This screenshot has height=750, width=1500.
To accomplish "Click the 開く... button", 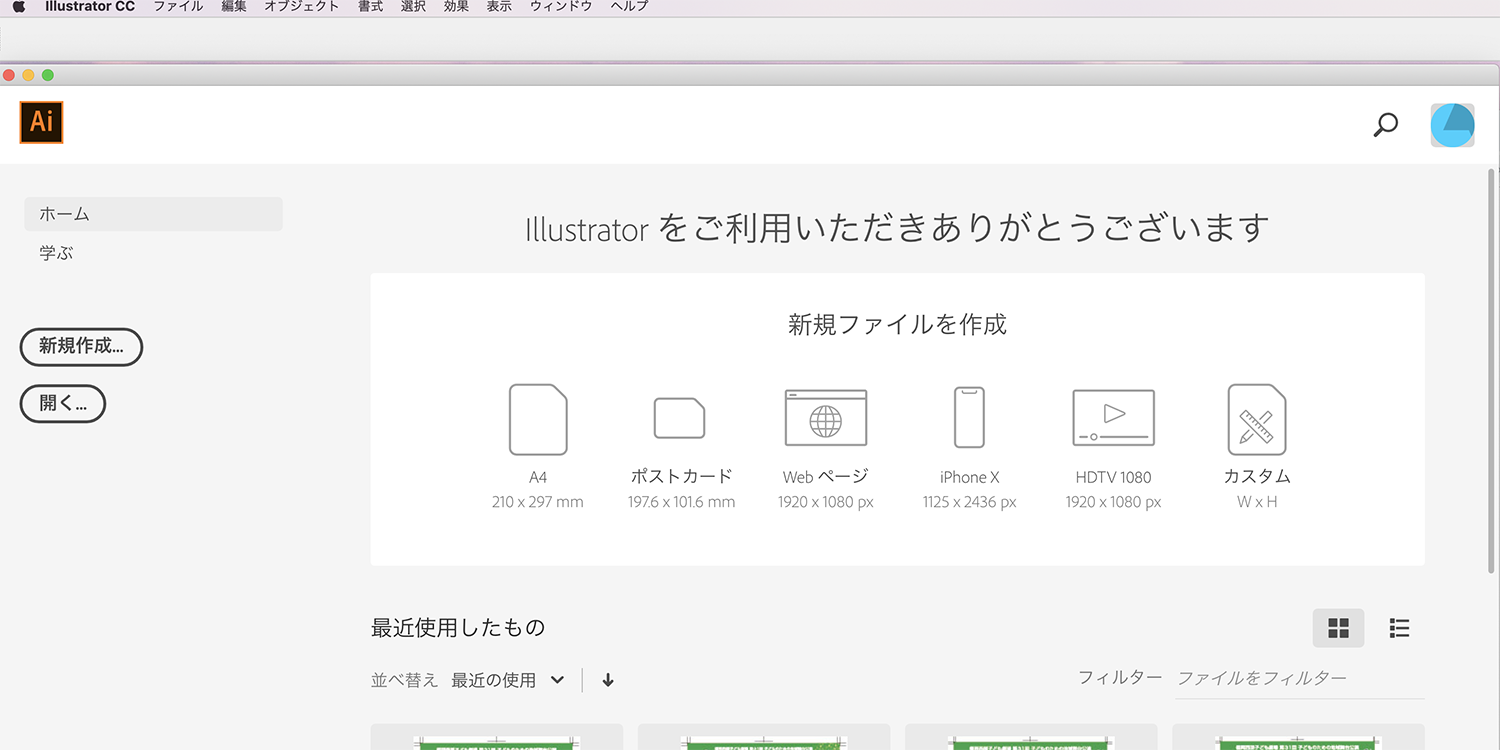I will (63, 404).
